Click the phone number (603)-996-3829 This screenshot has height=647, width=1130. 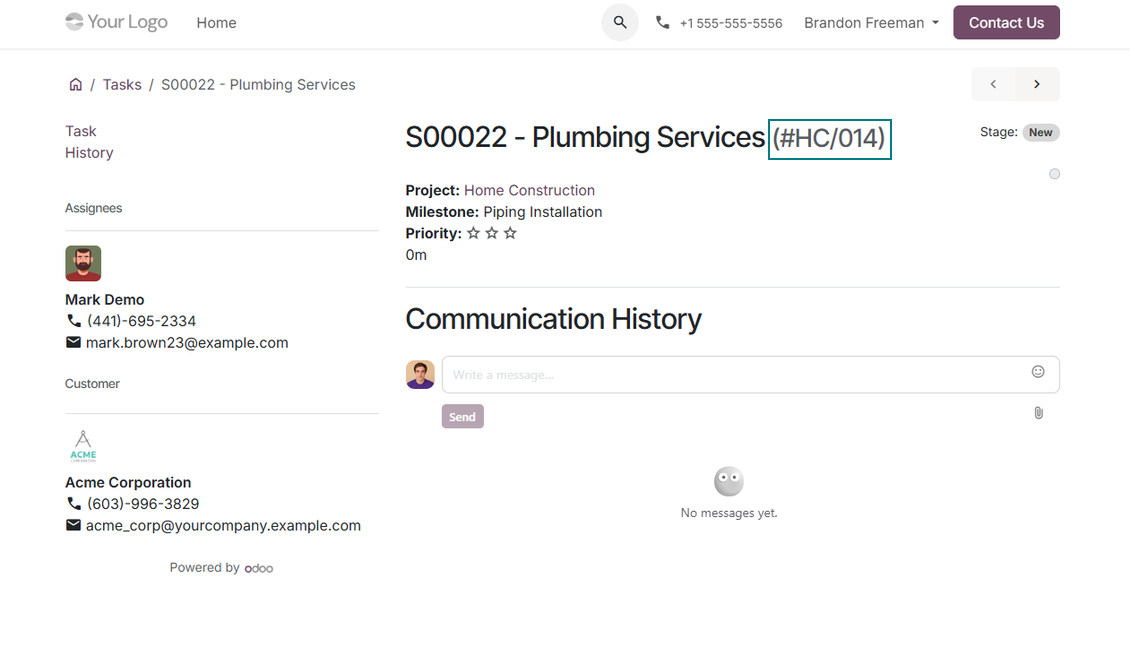coord(143,504)
